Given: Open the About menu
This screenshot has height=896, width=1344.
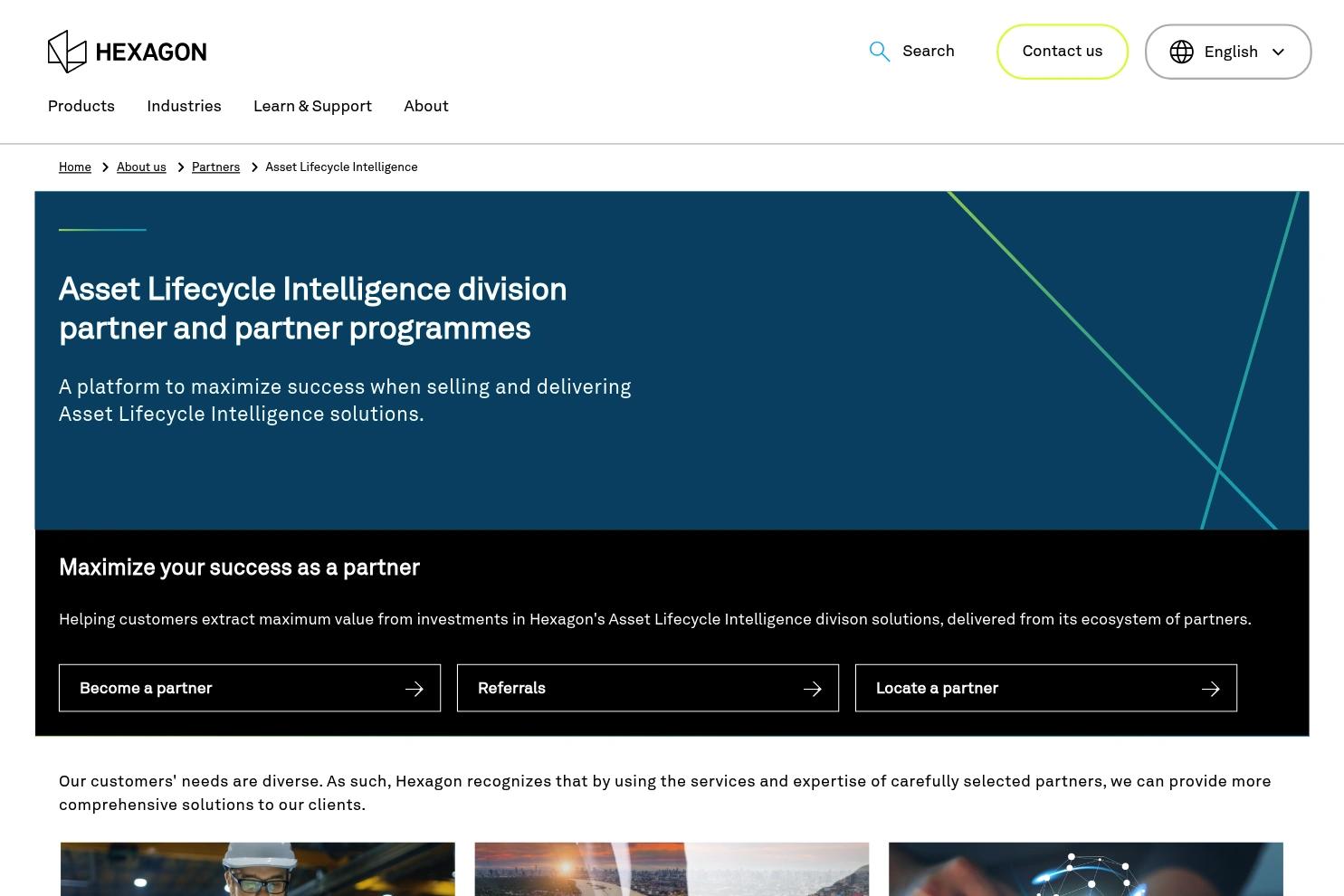Looking at the screenshot, I should (x=426, y=107).
